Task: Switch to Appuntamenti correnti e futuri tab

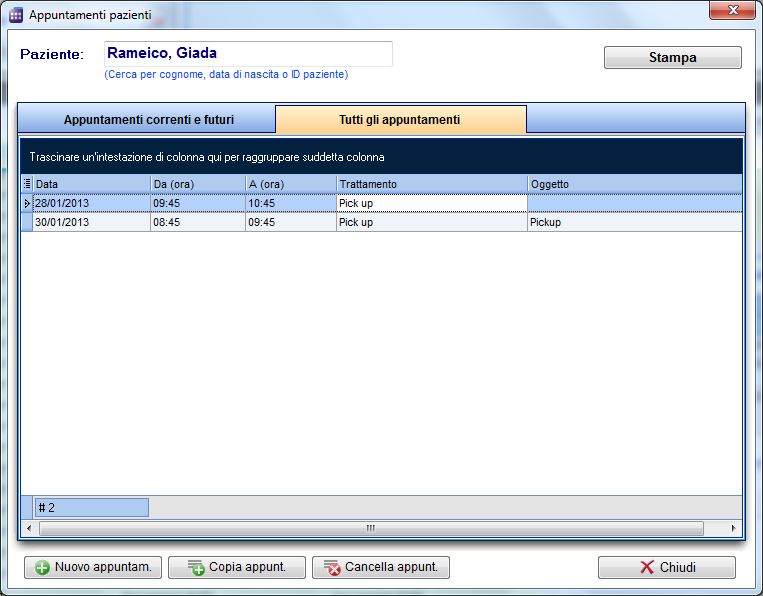Action: click(147, 119)
